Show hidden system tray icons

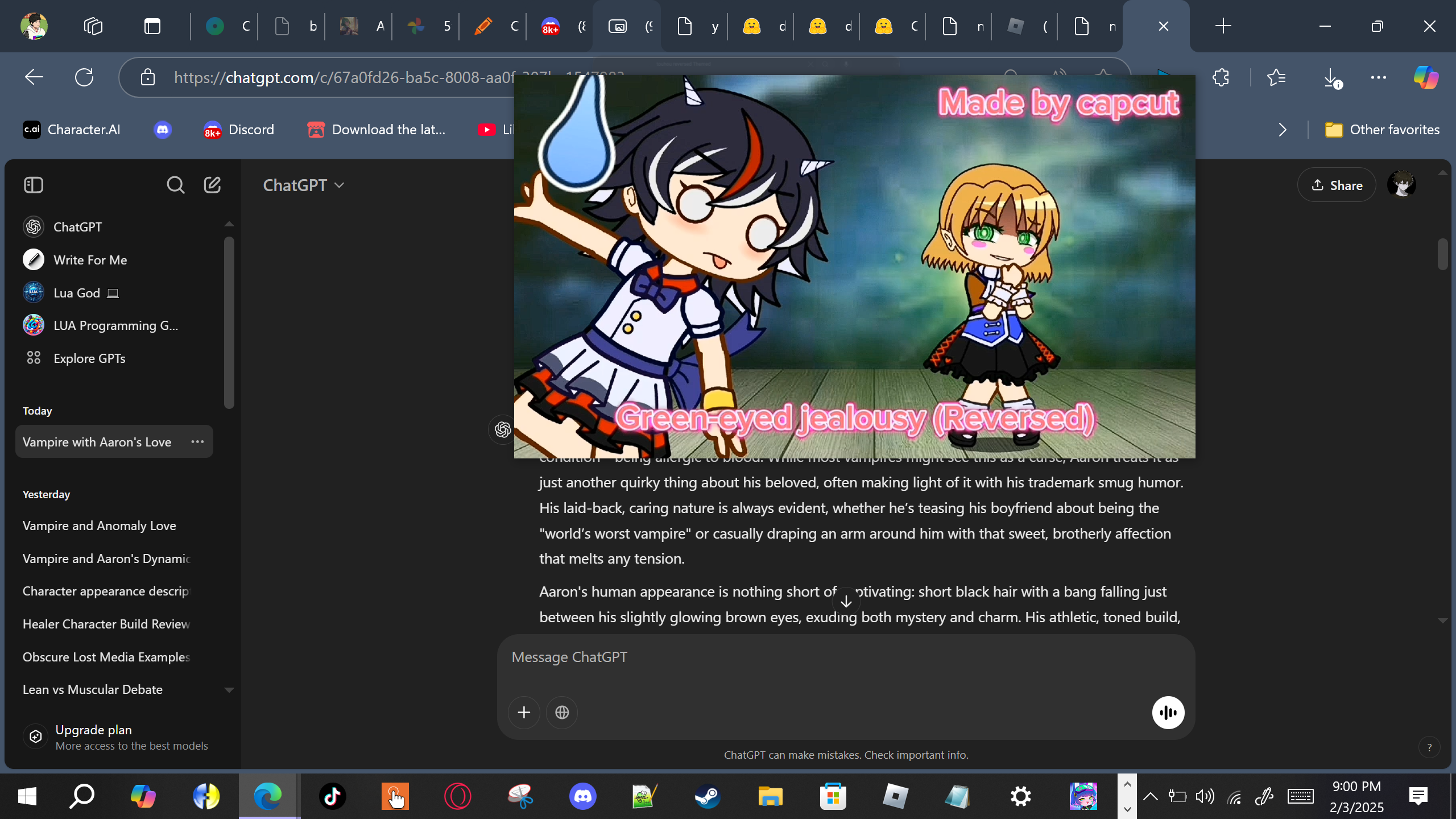[x=1150, y=796]
